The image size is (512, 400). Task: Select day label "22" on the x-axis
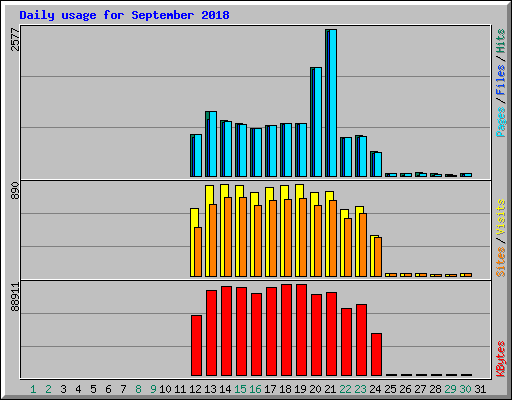[x=345, y=389]
